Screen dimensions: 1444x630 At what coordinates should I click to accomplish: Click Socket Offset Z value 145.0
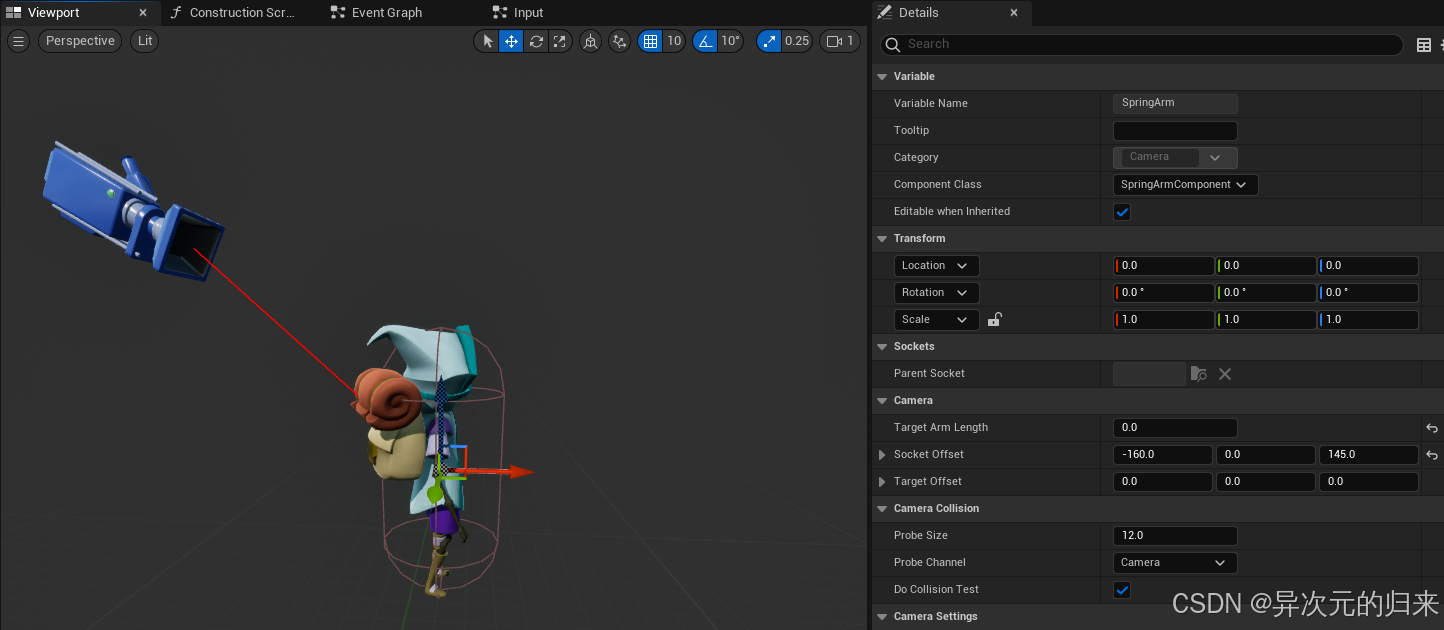pyautogui.click(x=1368, y=454)
